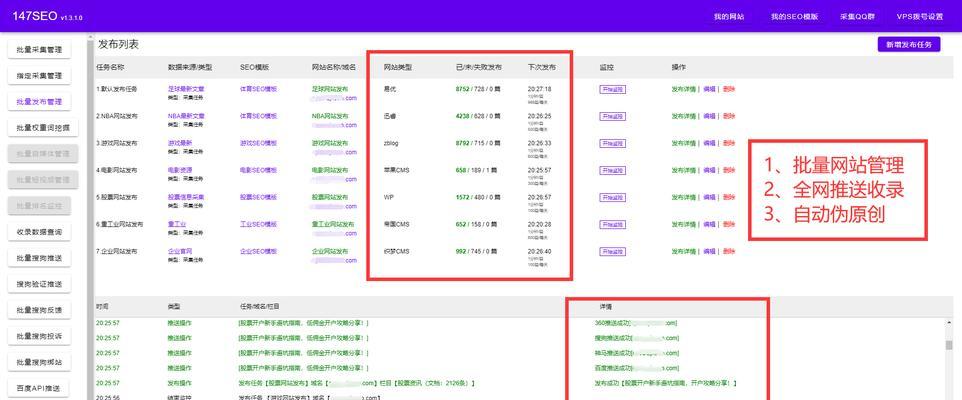
Task: Open 收录数据查询 from the sidebar
Action: point(39,232)
